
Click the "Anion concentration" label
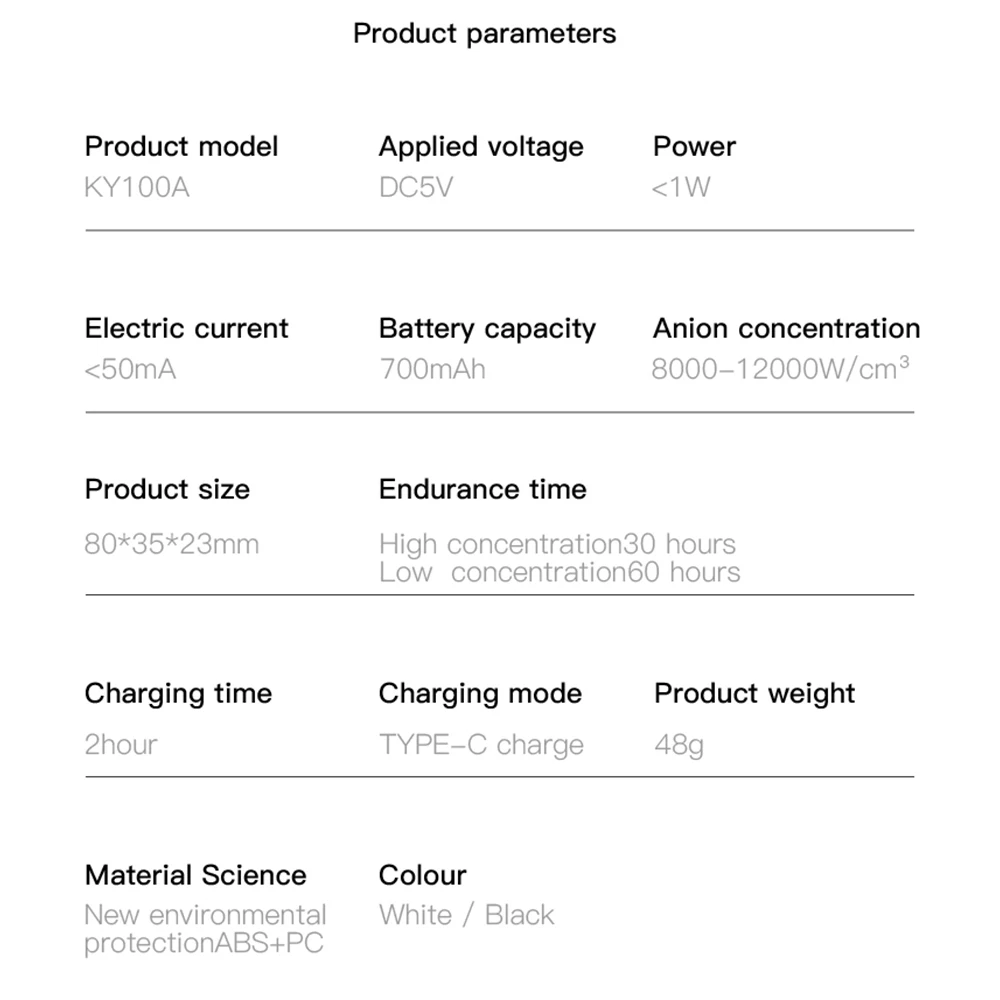tap(786, 328)
